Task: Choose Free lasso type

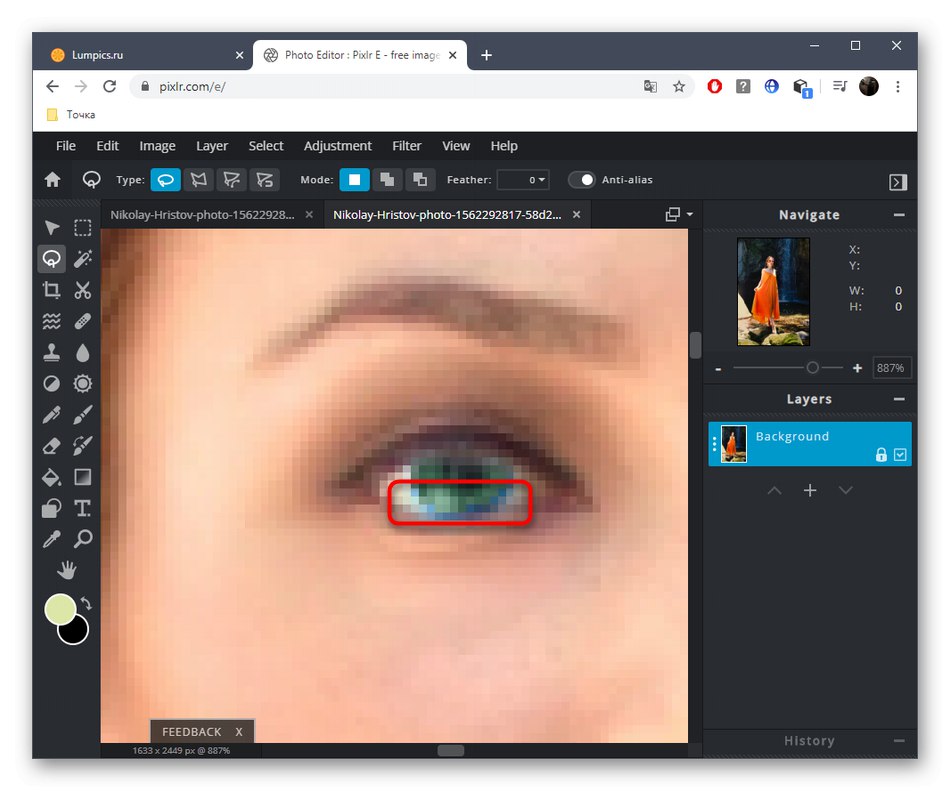Action: pos(166,180)
